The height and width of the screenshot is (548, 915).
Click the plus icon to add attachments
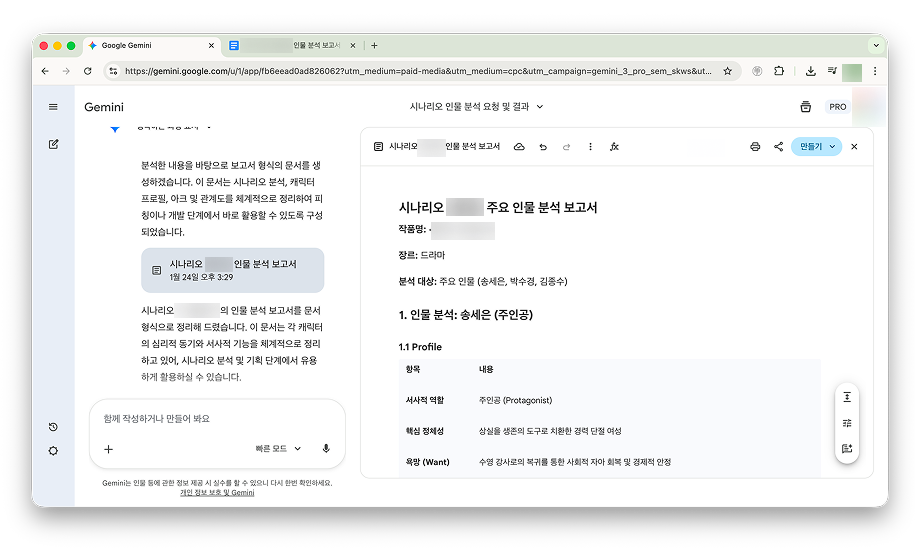tap(109, 449)
